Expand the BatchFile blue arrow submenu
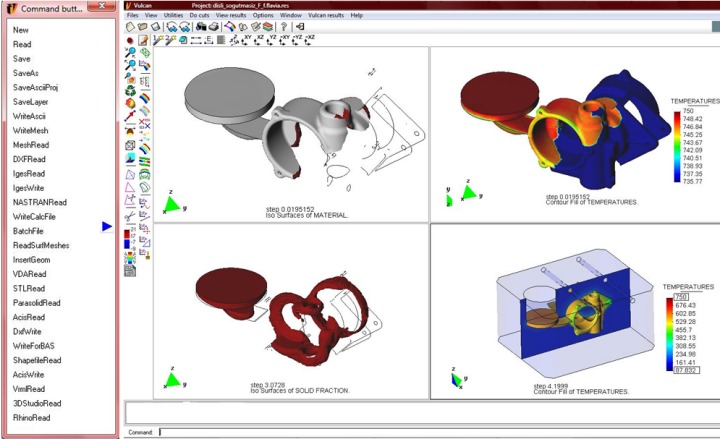 [x=107, y=227]
